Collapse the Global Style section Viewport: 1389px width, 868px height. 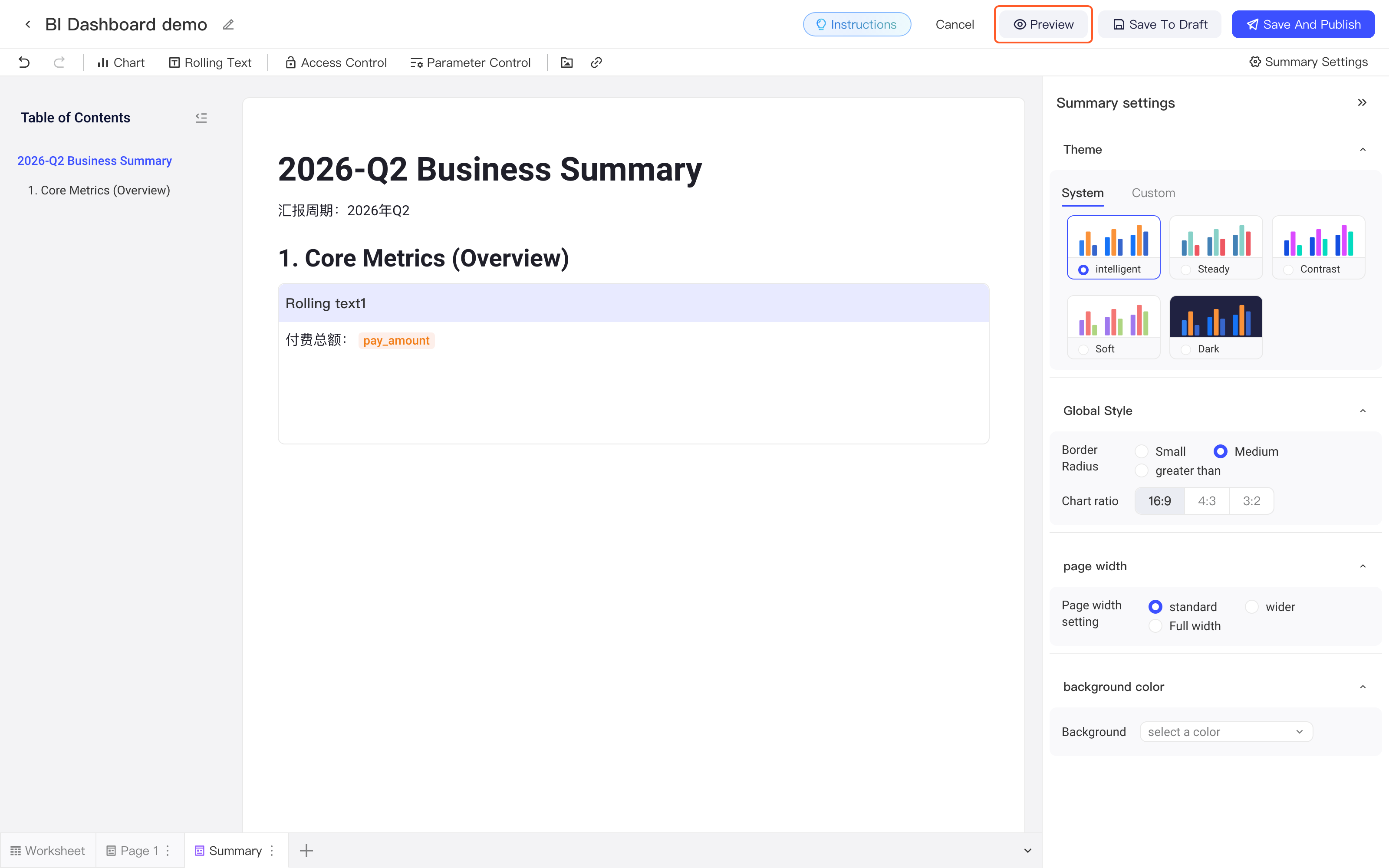[1363, 411]
